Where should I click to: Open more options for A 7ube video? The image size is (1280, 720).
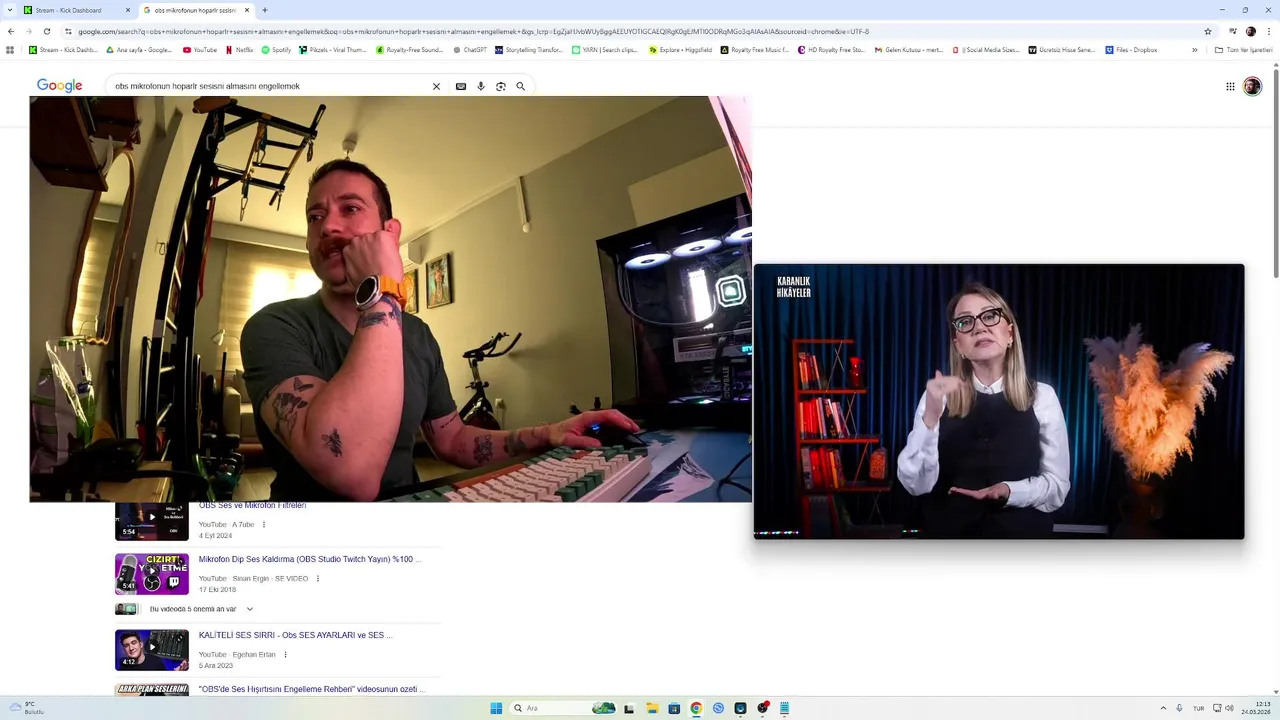click(264, 524)
